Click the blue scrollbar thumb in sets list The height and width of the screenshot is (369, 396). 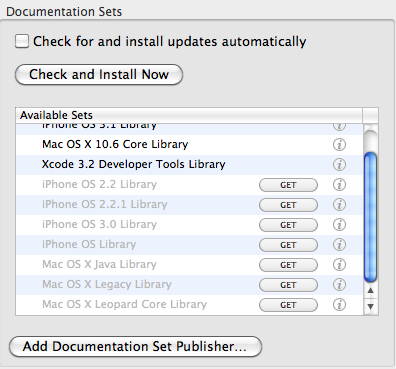click(370, 217)
